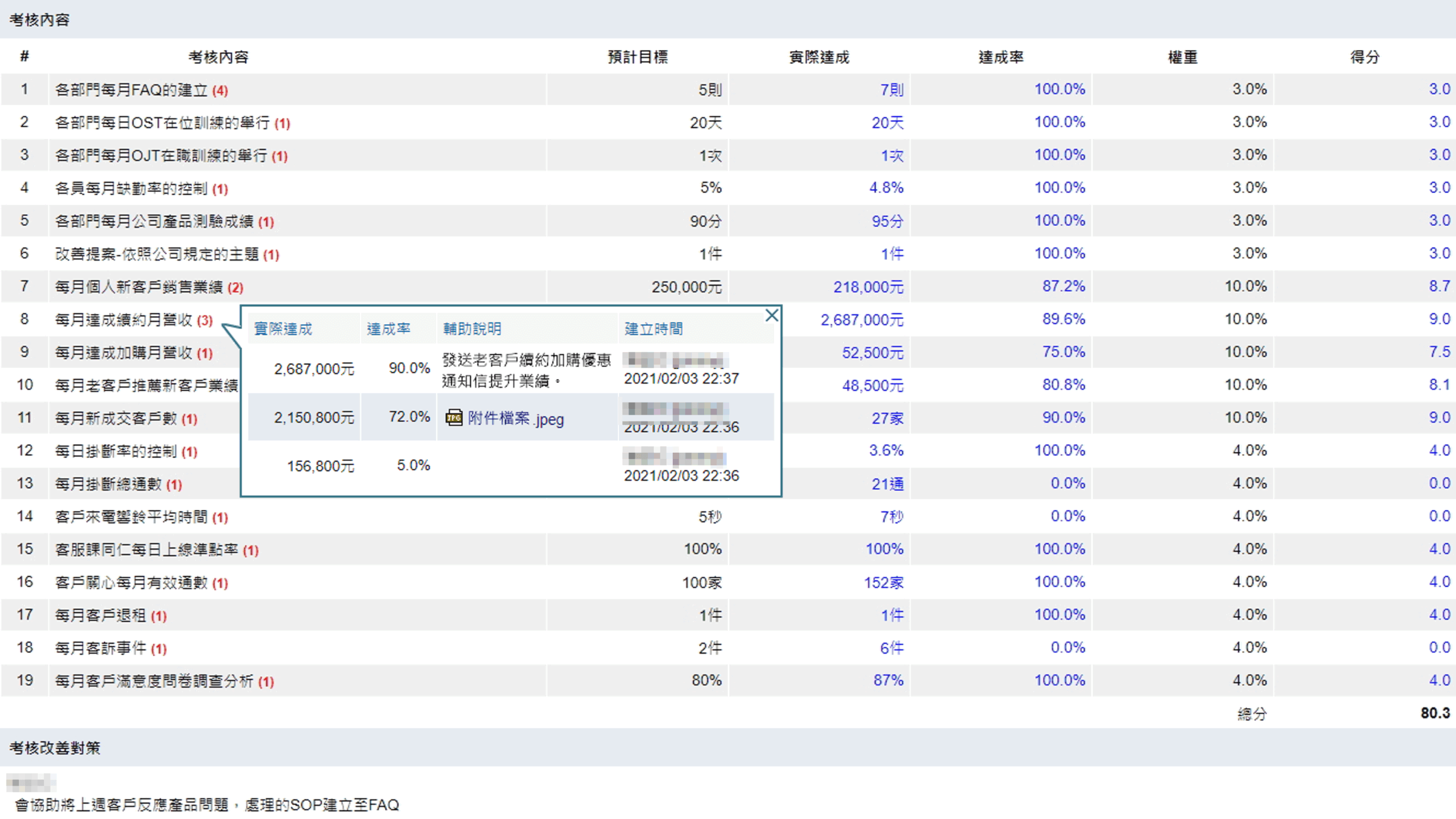Click the 6件 complaints actual value
This screenshot has height=819, width=1456.
(891, 648)
